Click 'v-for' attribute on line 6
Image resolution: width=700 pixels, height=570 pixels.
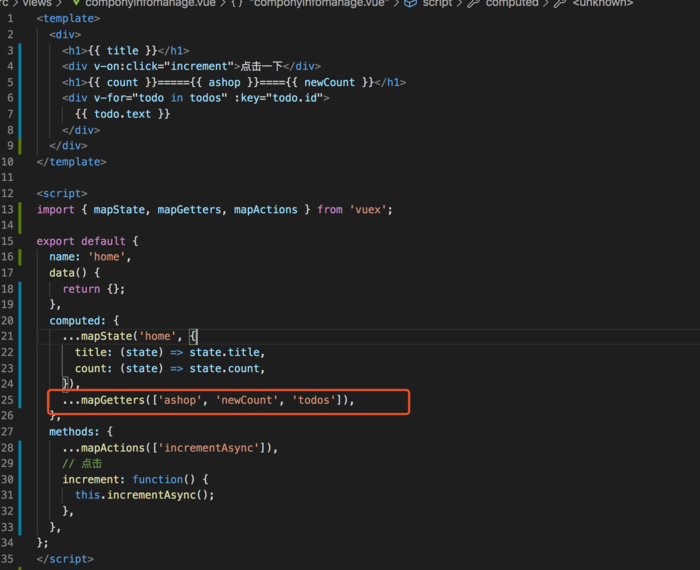coord(109,98)
